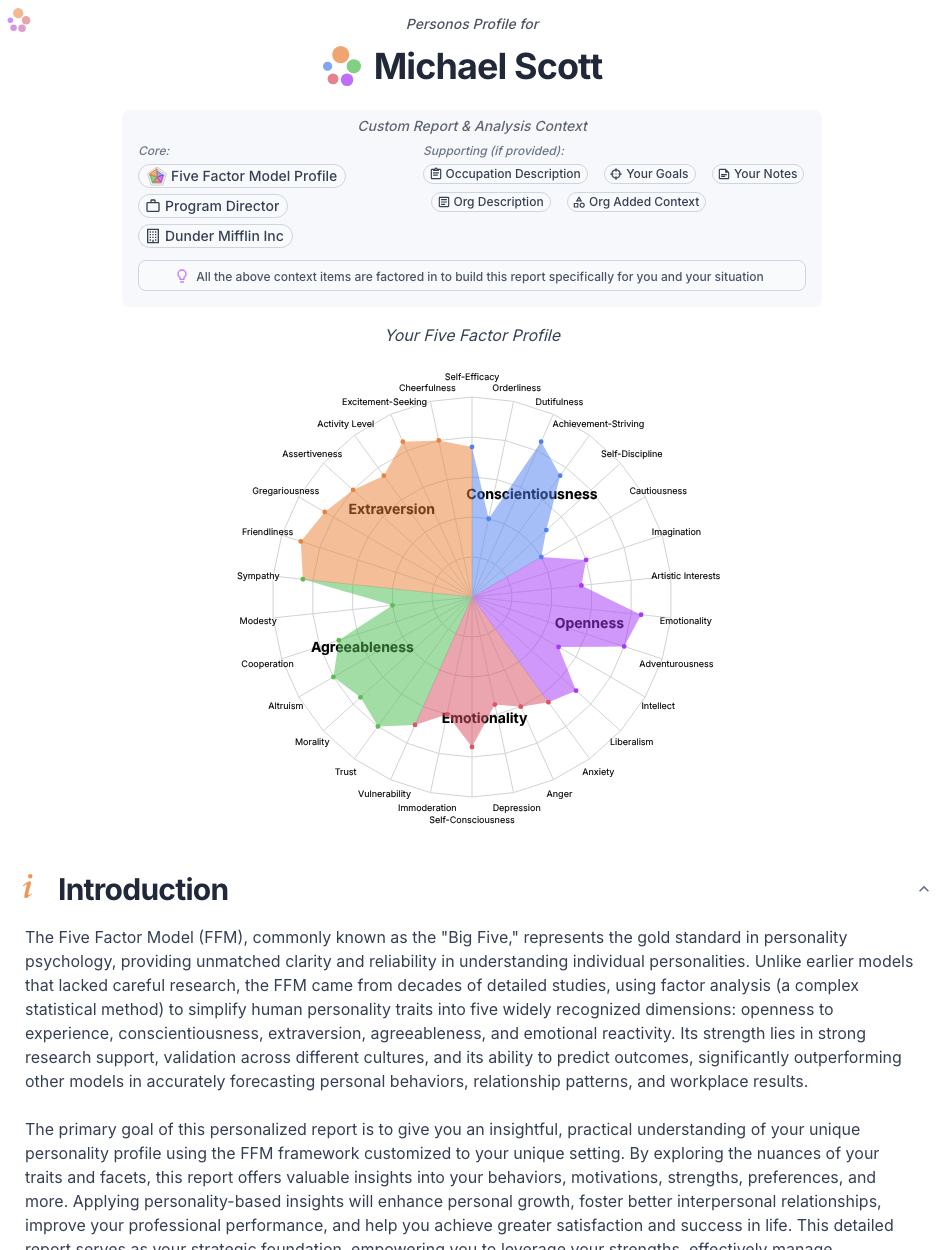Click the lightbulb icon in the context note

tap(182, 276)
